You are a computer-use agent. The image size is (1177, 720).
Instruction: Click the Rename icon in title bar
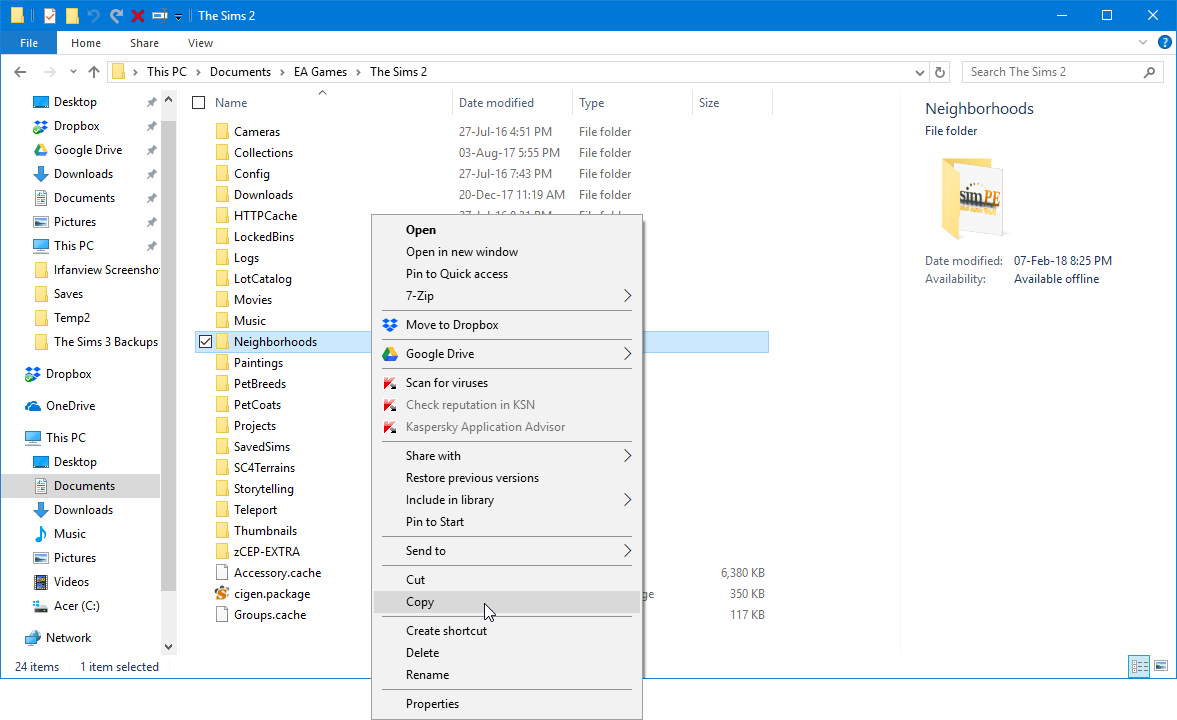159,15
